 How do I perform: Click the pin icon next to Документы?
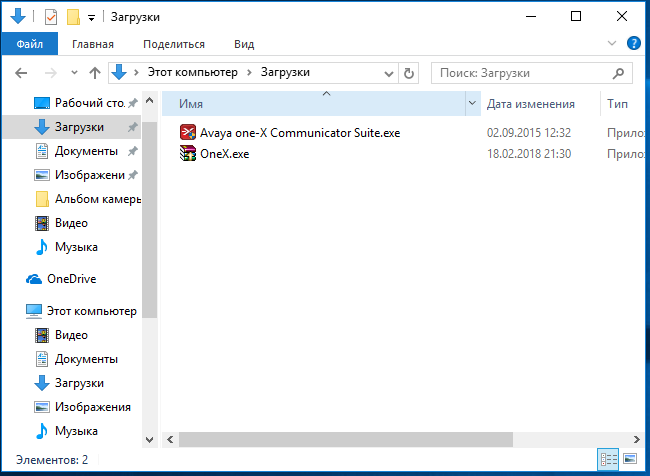(x=133, y=151)
